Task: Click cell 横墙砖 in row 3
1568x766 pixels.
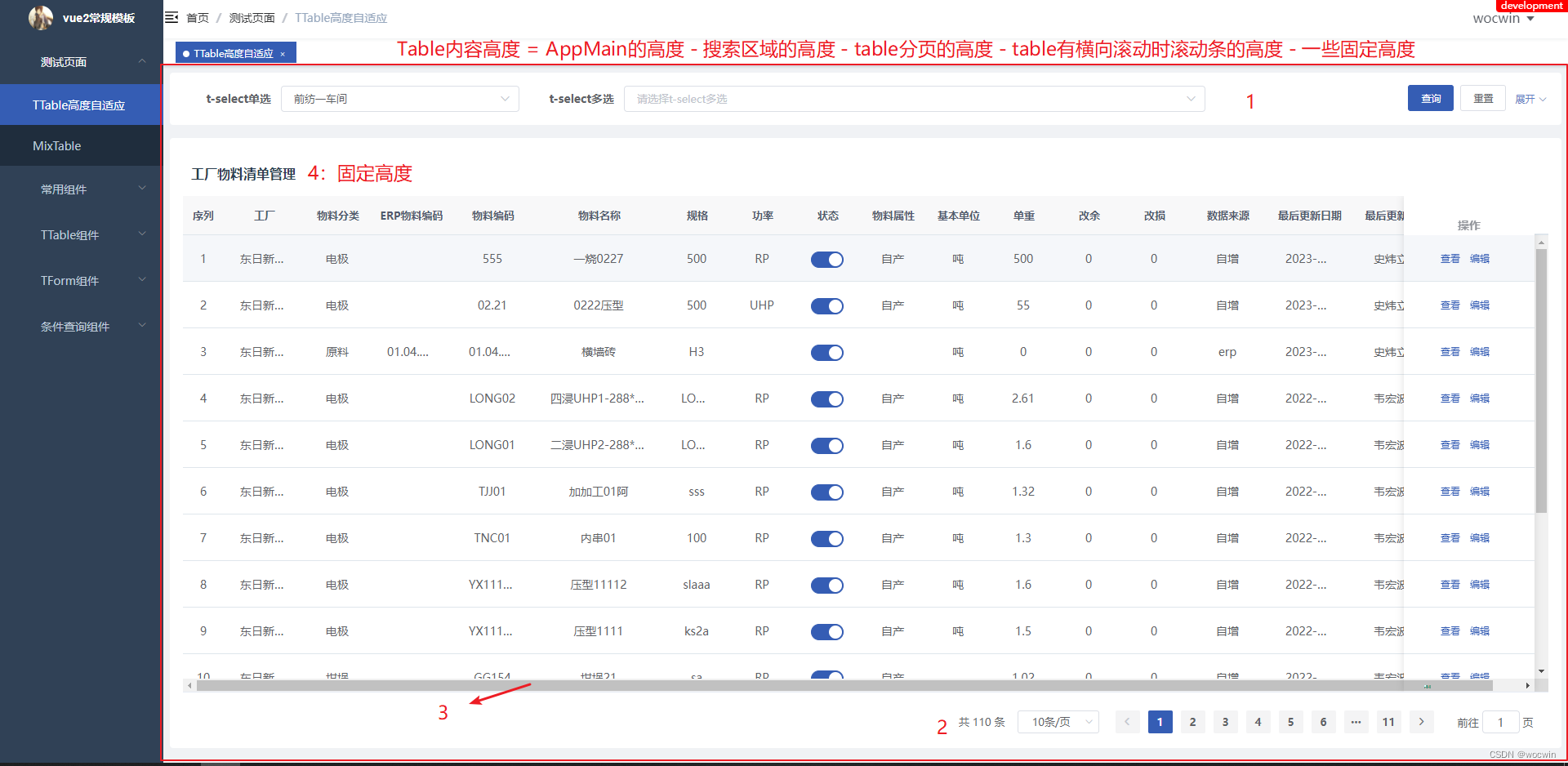Action: click(599, 352)
